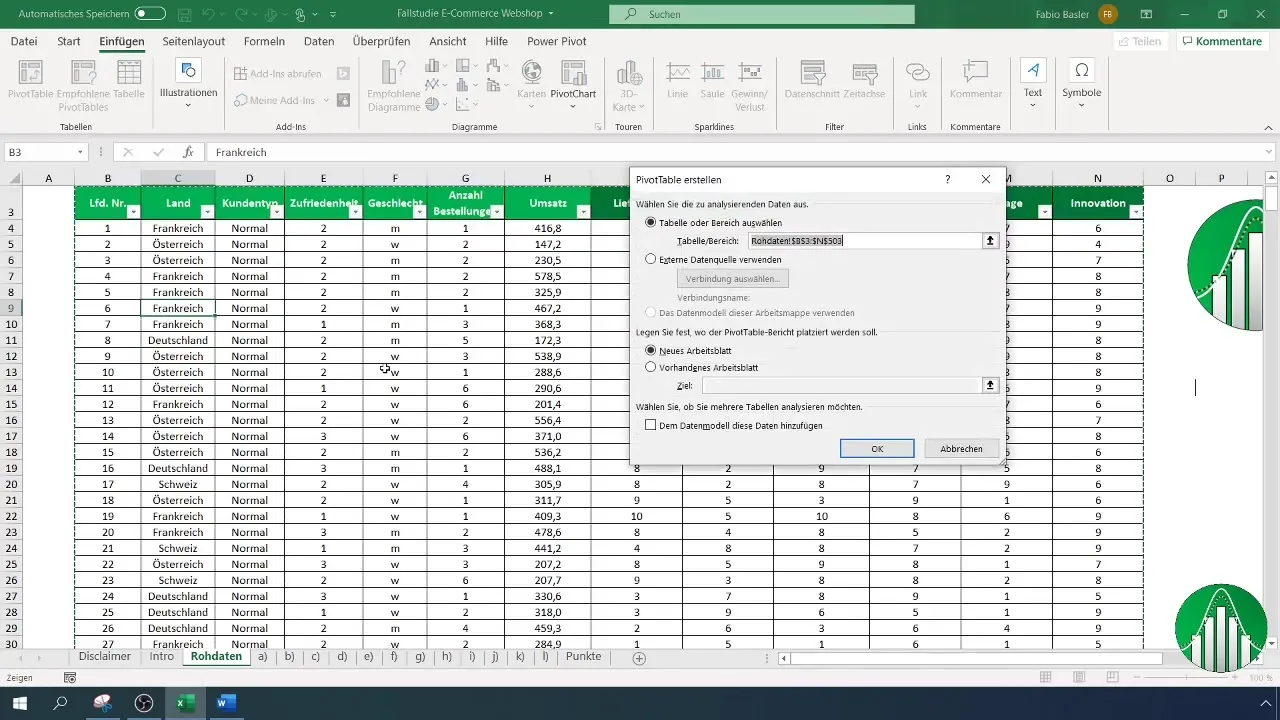Click range selector next to Tabelle/Bereich
Screen dimensions: 1280x720
pos(991,241)
